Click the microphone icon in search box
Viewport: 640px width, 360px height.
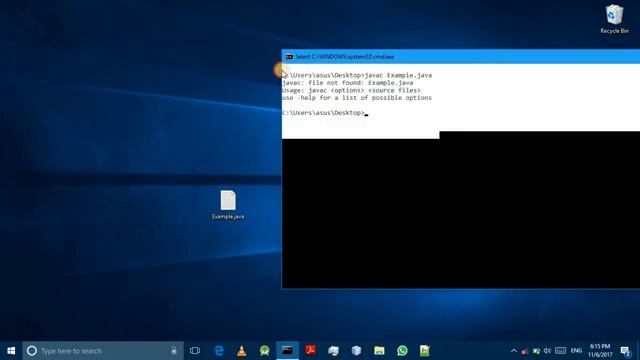pyautogui.click(x=174, y=351)
